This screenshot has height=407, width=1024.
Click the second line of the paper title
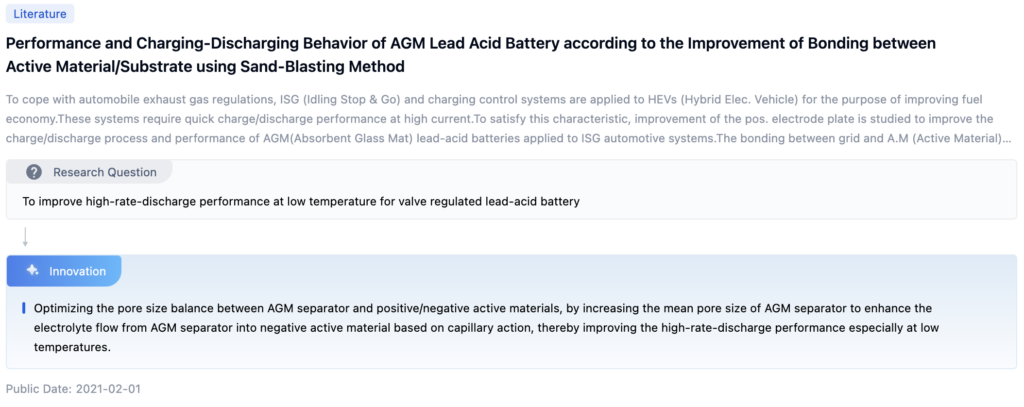(205, 67)
